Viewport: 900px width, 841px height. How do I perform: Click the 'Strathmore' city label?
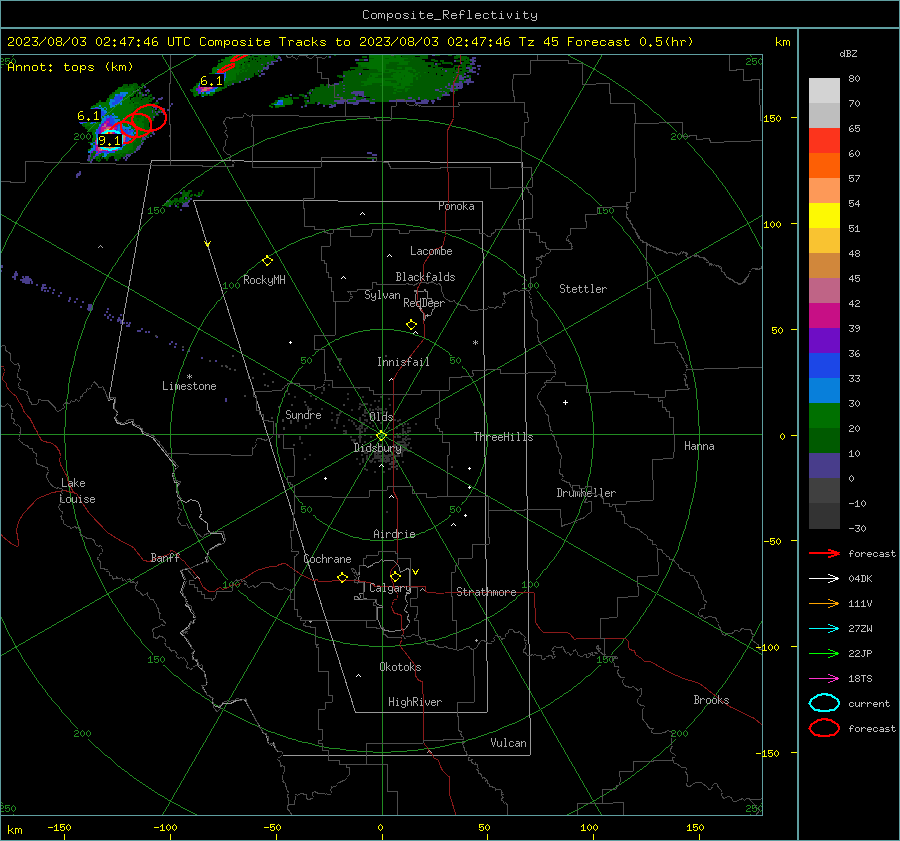[x=486, y=592]
